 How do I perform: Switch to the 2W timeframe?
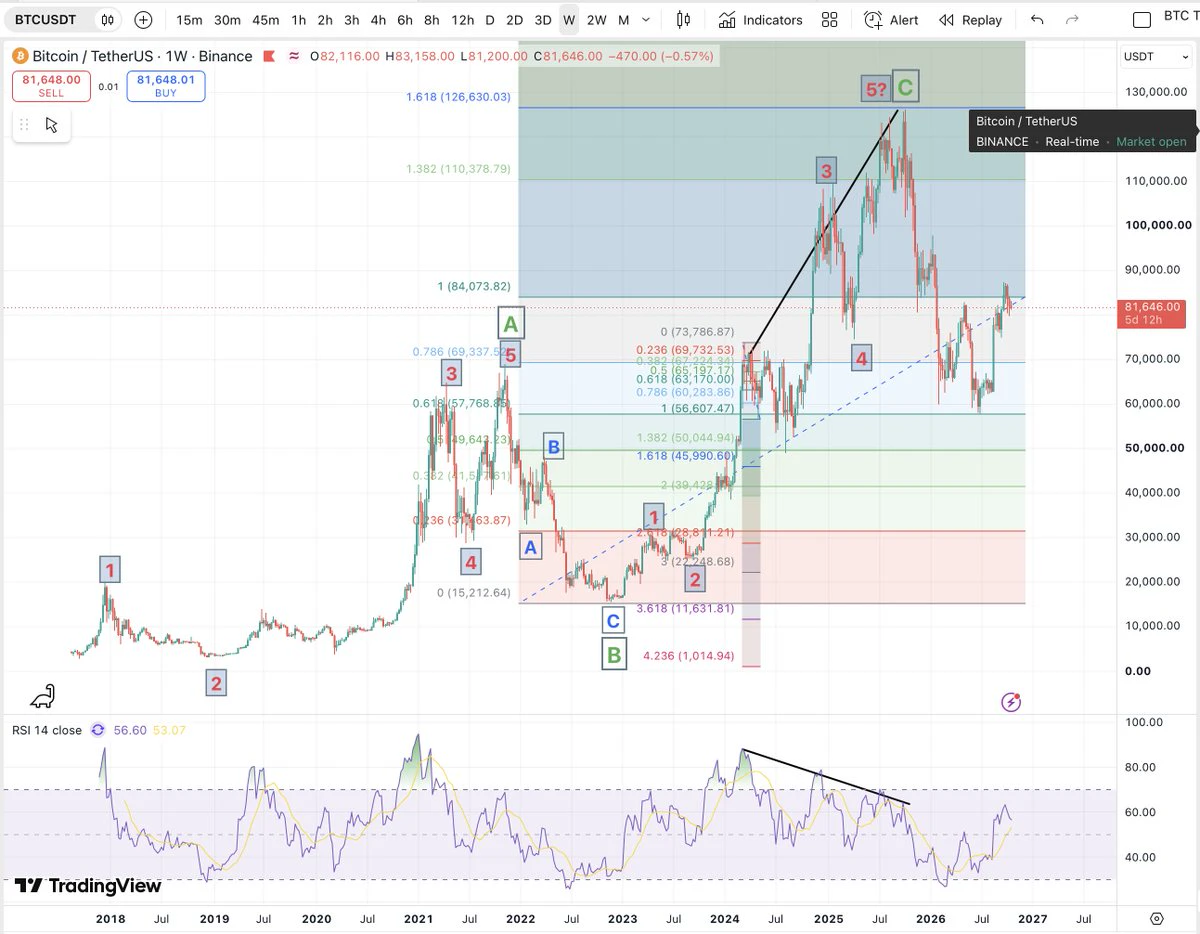tap(596, 20)
